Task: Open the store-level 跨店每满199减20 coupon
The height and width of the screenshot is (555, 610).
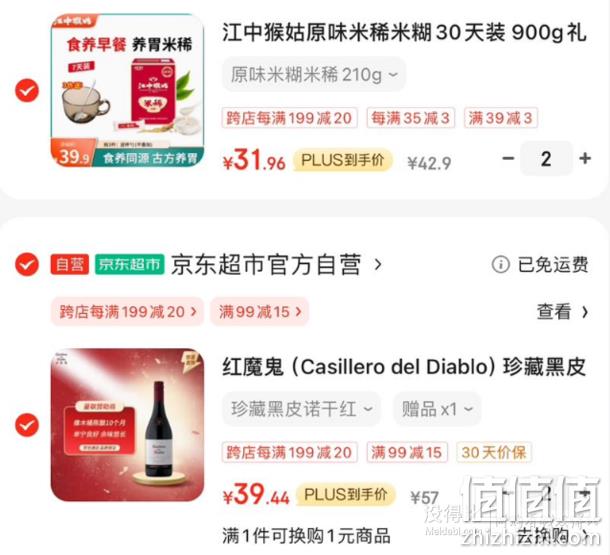Action: tap(127, 312)
